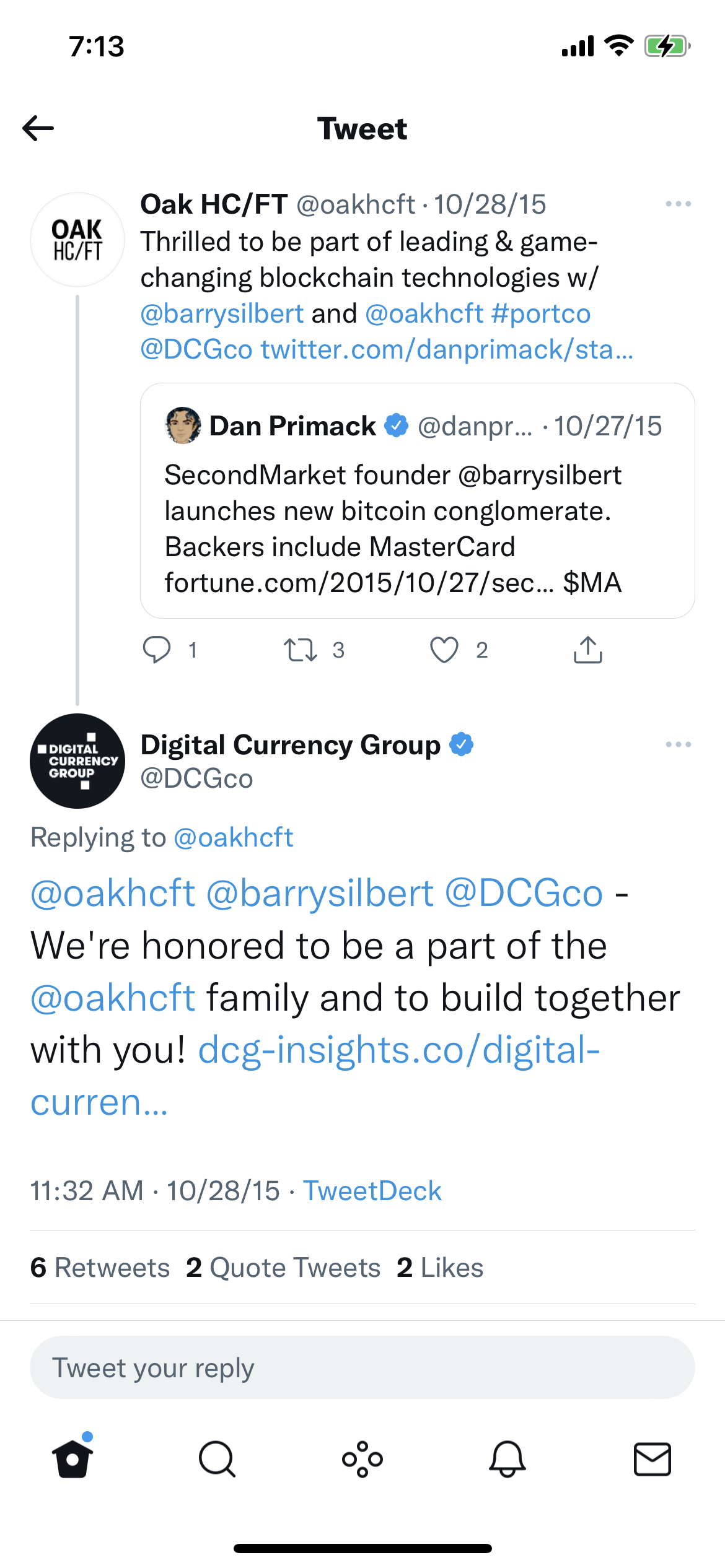Tap reply icon on Oak HC/FT tweet
This screenshot has height=1568, width=725.
(157, 650)
